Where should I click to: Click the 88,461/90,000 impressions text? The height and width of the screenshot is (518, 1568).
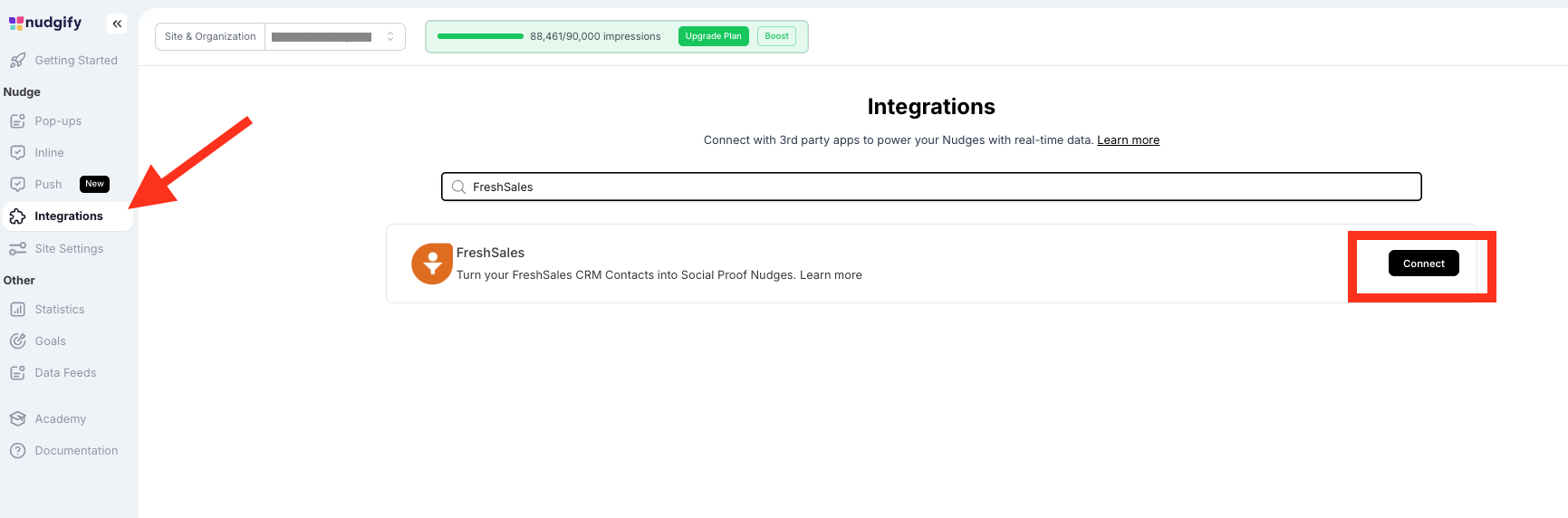pos(595,36)
